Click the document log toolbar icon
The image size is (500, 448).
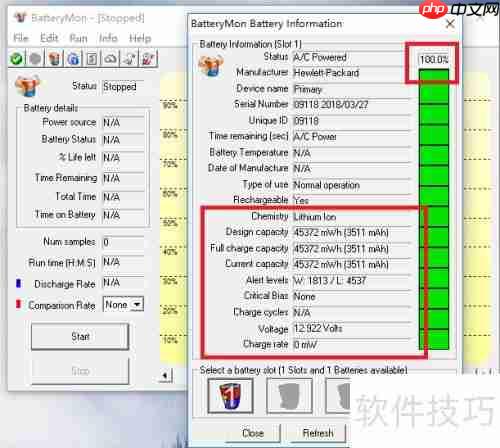click(x=92, y=59)
